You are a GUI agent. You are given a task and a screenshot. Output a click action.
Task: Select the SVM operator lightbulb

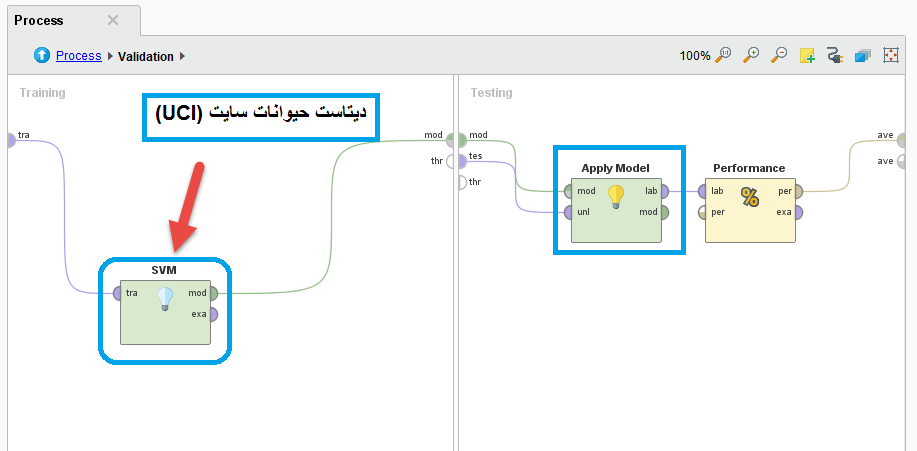[165, 298]
